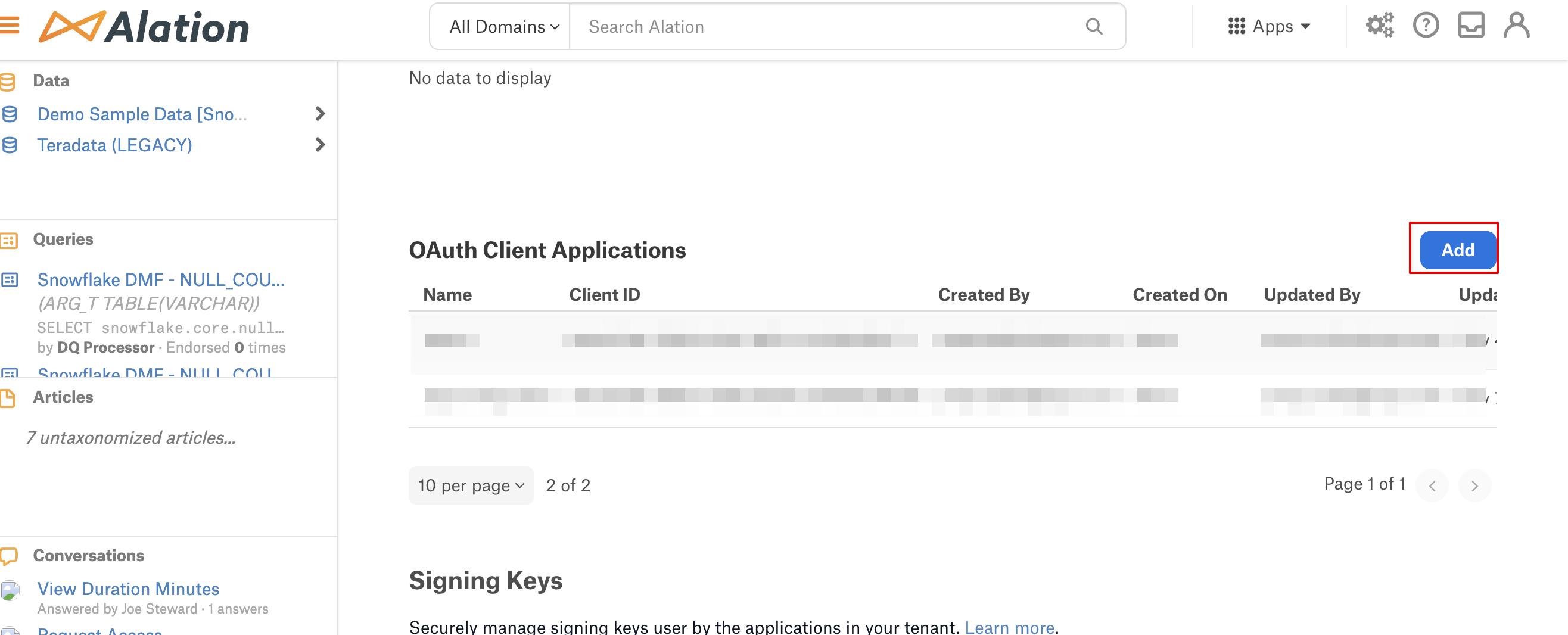Image resolution: width=1568 pixels, height=635 pixels.
Task: Open the user profile icon
Action: pyautogui.click(x=1516, y=26)
